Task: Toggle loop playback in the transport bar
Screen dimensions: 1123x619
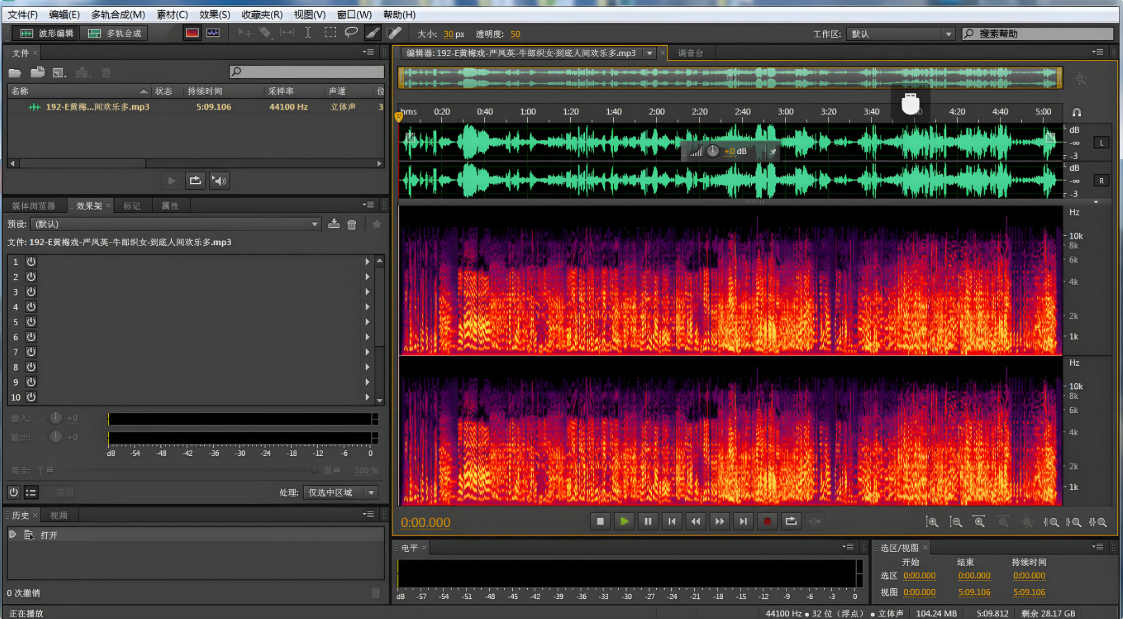Action: click(791, 522)
